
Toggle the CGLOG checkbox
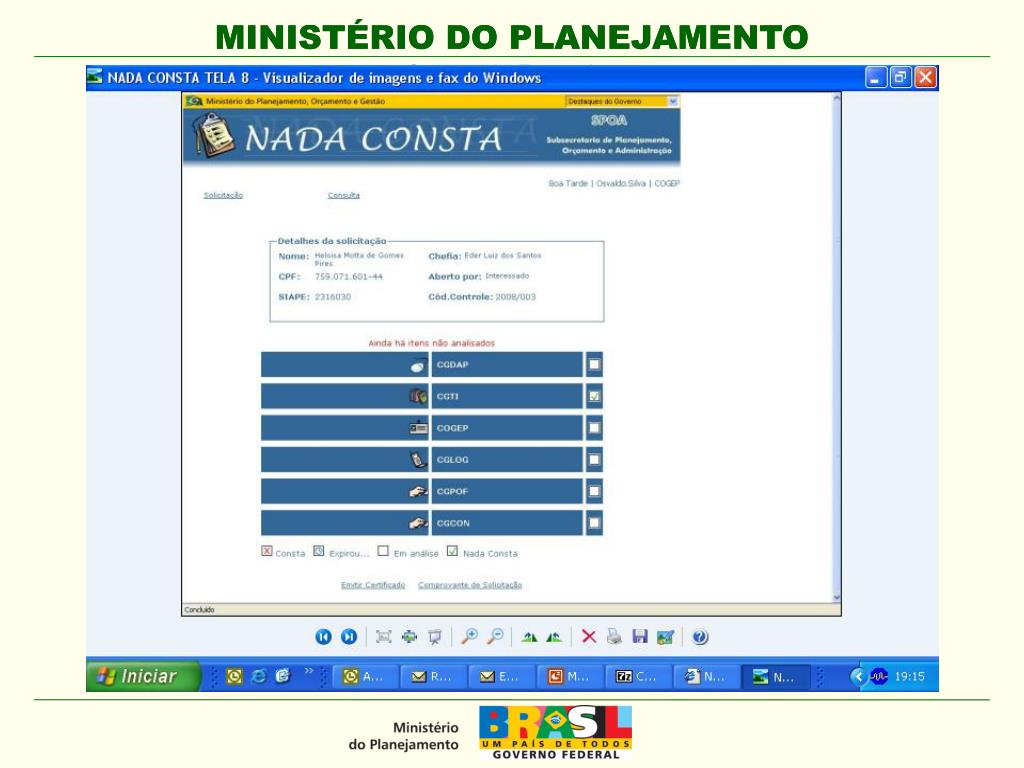point(594,460)
